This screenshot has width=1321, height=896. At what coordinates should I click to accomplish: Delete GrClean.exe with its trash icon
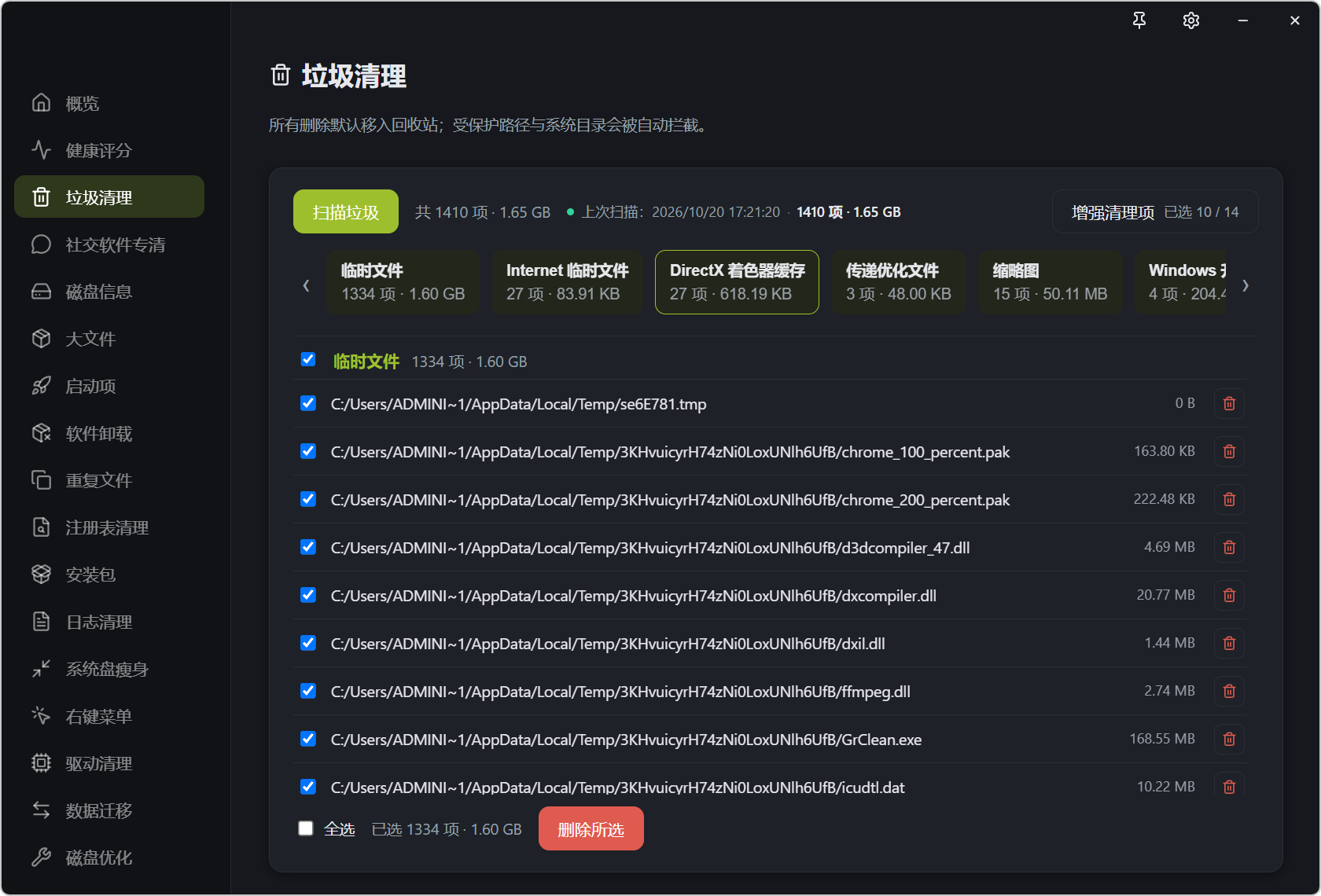[x=1229, y=739]
